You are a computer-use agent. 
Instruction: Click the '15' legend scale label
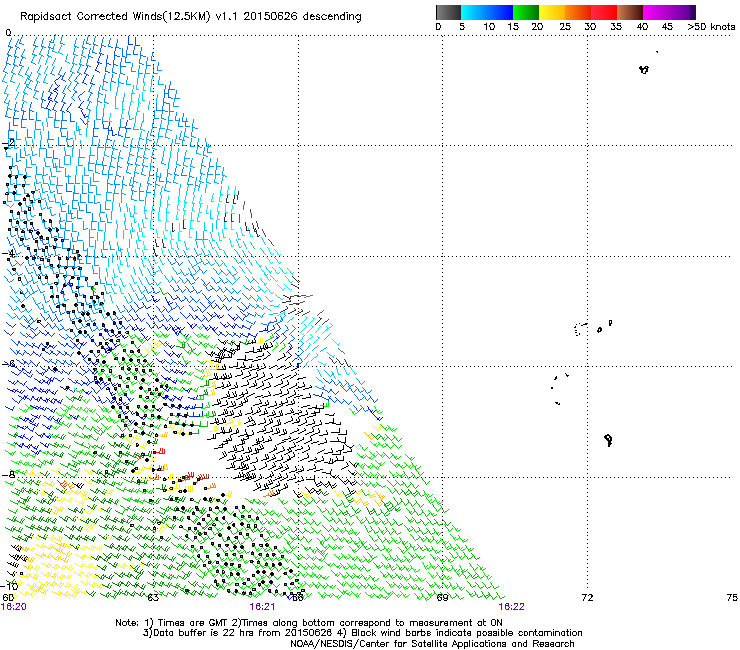pos(513,27)
